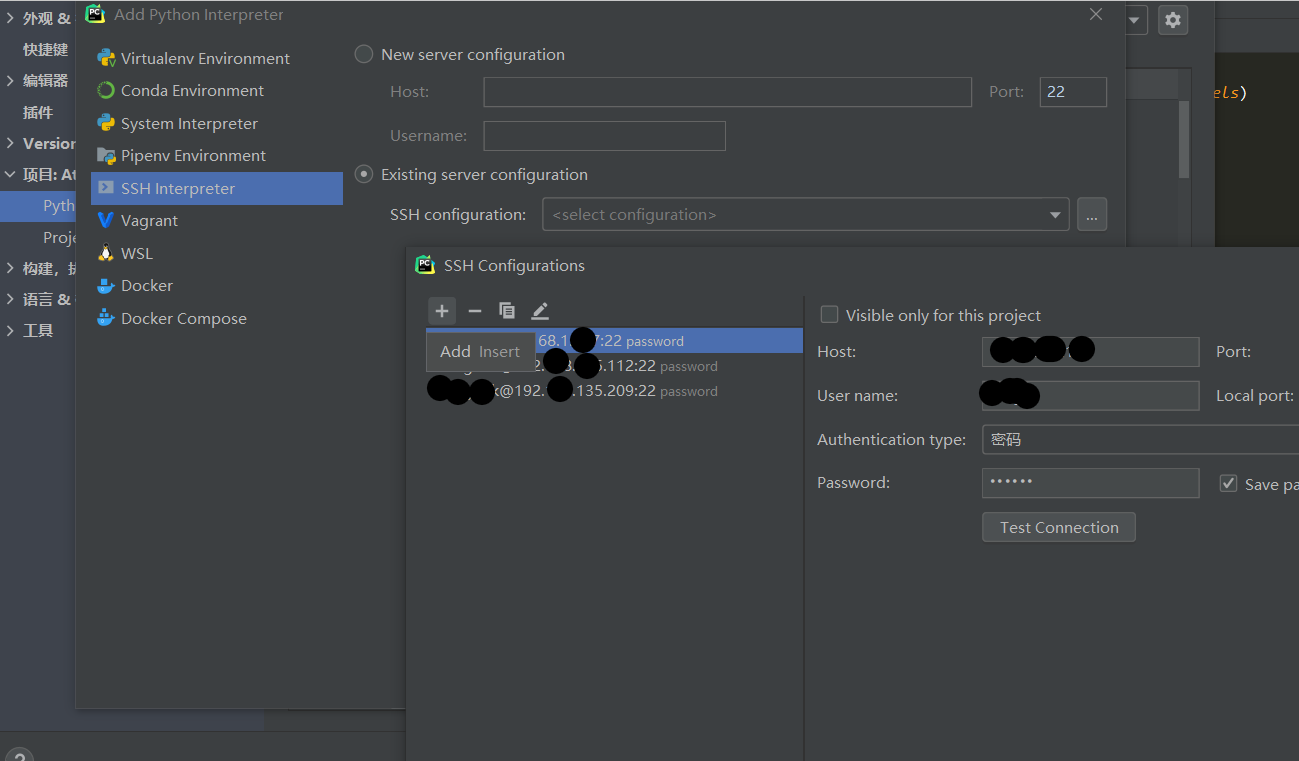Open 插件 settings page
Image resolution: width=1299 pixels, height=761 pixels.
coord(38,112)
